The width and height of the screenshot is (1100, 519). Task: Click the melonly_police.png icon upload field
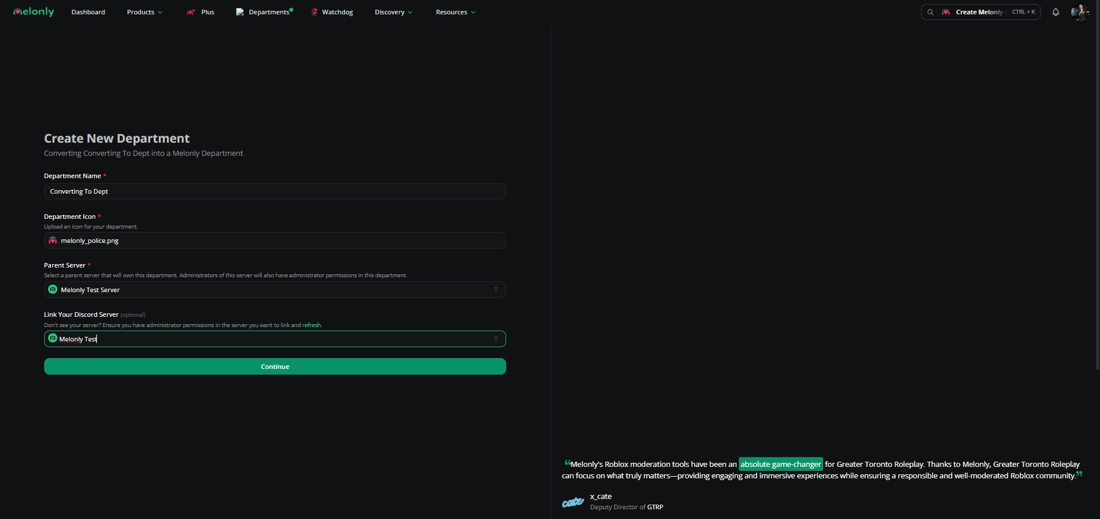(275, 241)
